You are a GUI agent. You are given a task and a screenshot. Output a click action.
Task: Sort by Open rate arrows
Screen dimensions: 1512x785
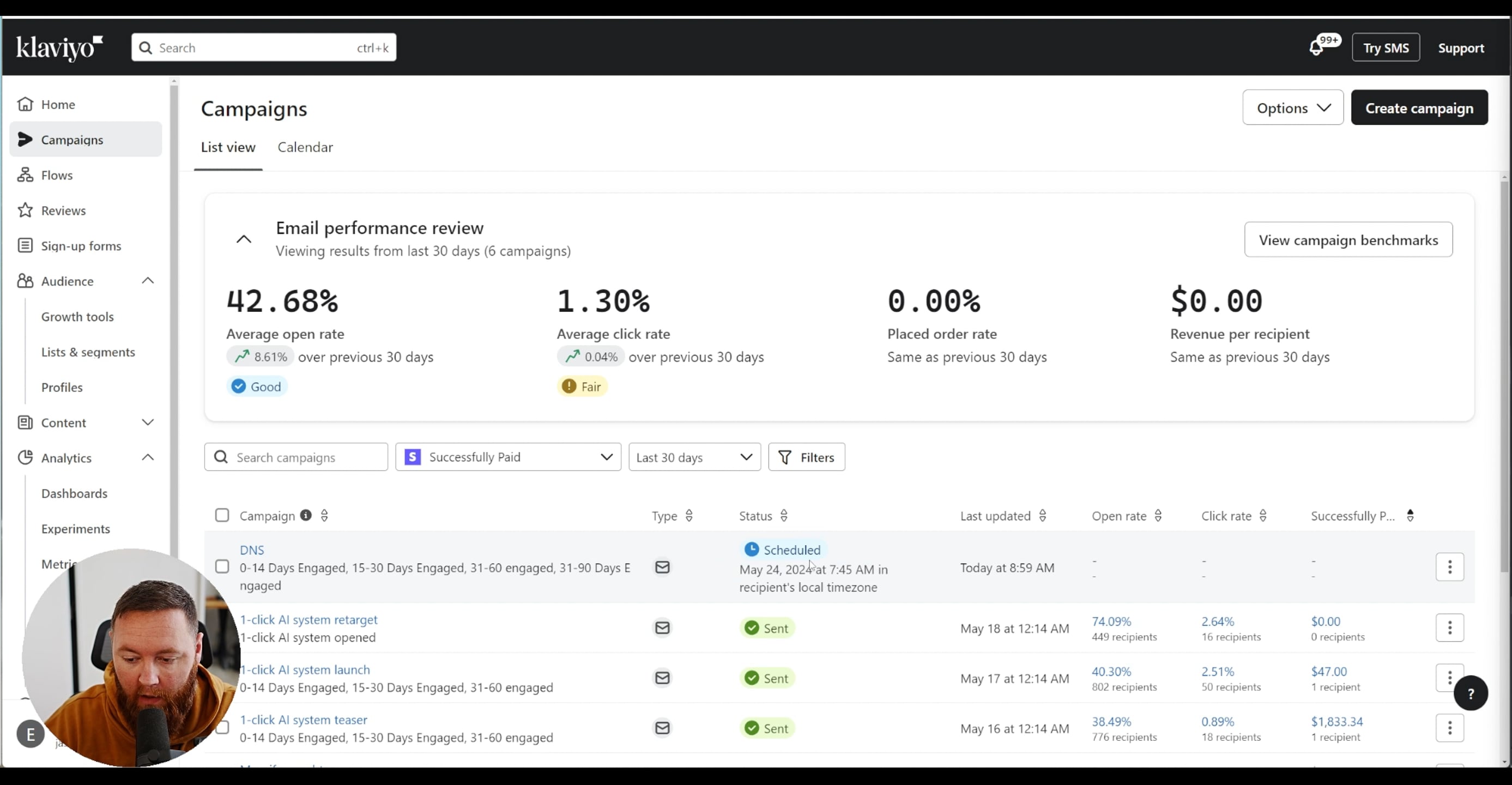tap(1158, 516)
